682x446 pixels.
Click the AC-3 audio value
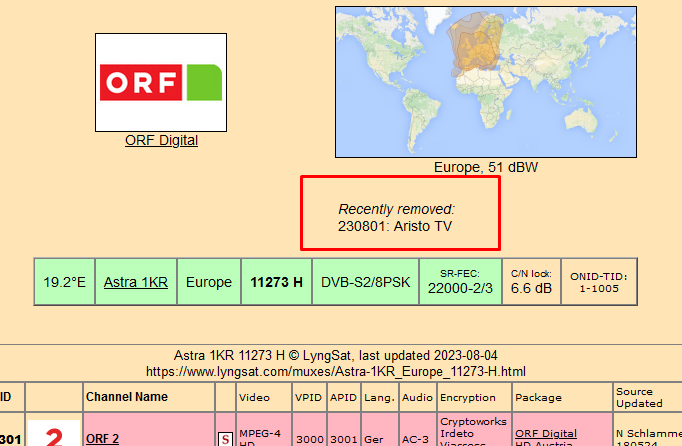(415, 439)
